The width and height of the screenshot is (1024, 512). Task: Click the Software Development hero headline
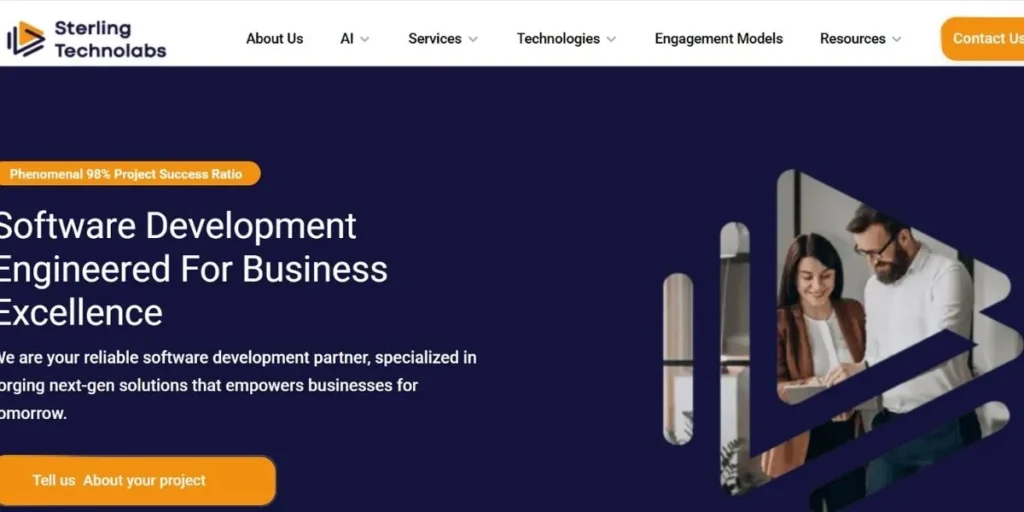coord(193,268)
